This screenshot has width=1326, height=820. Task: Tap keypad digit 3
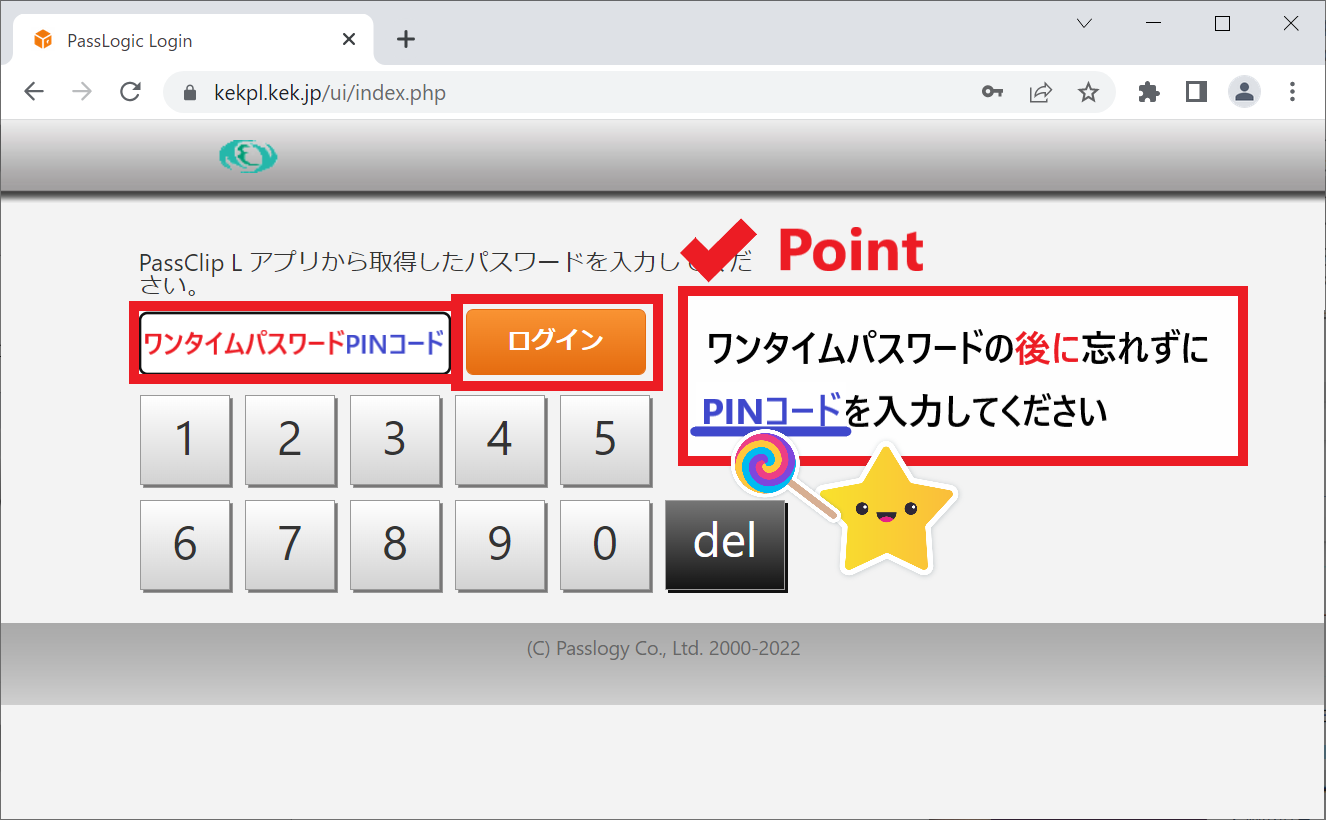click(395, 440)
